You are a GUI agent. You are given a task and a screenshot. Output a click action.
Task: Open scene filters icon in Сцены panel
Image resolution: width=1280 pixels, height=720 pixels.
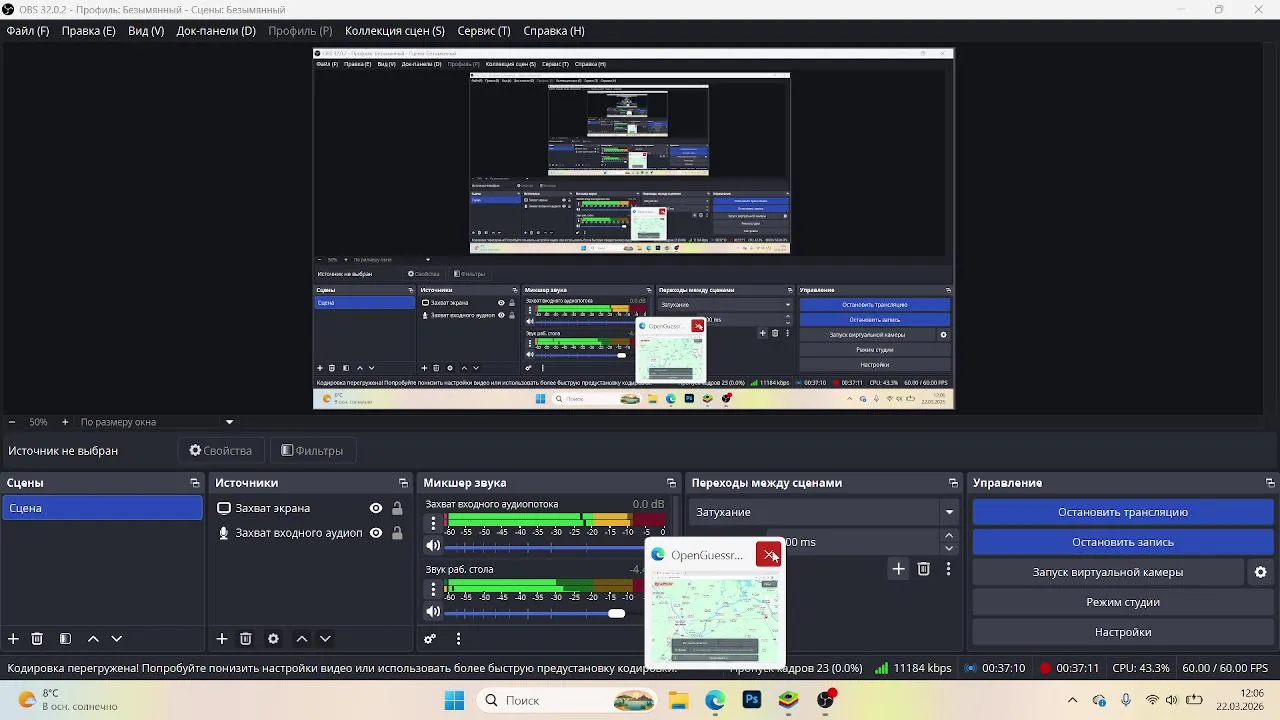tap(65, 639)
